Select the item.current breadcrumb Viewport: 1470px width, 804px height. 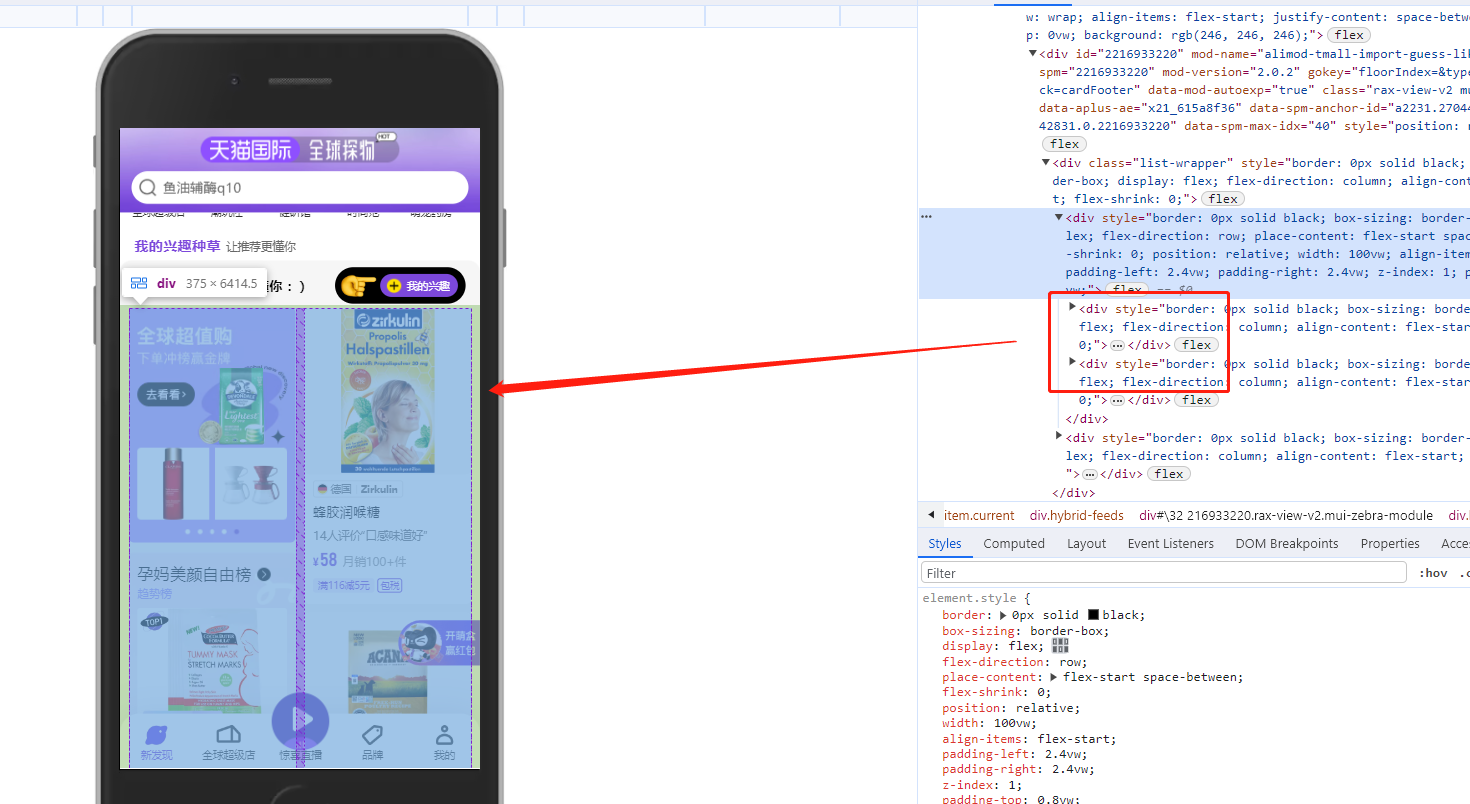979,516
